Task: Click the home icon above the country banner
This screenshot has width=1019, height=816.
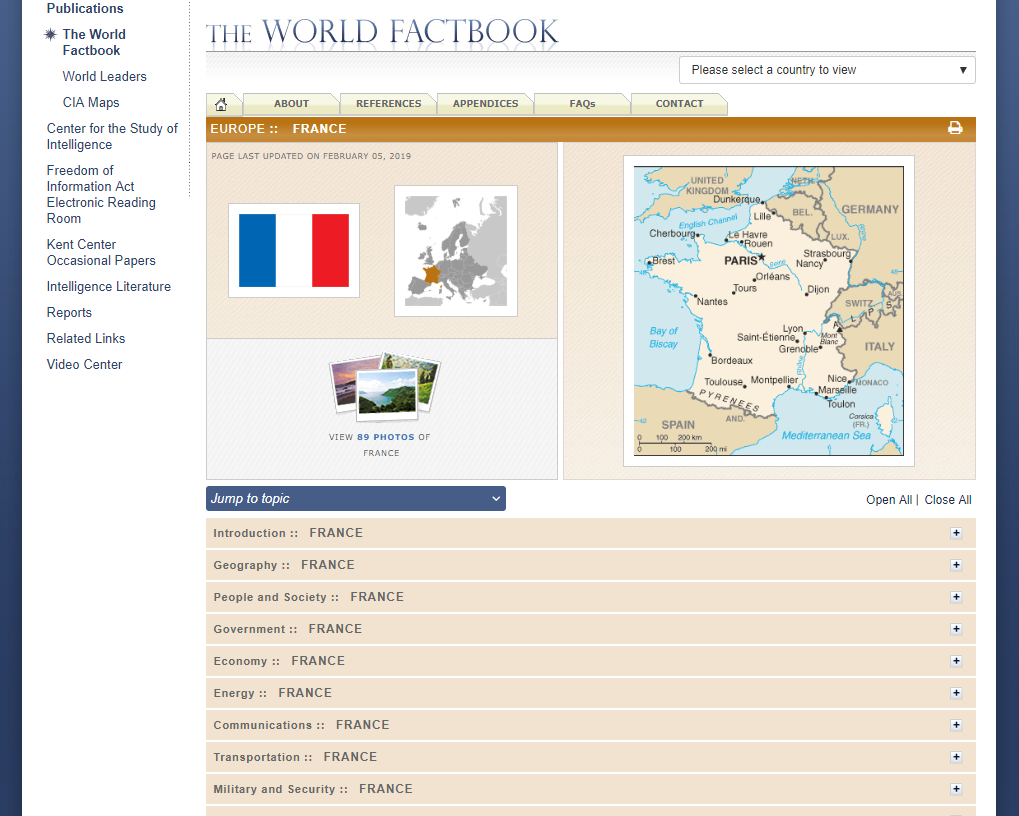Action: click(x=222, y=103)
